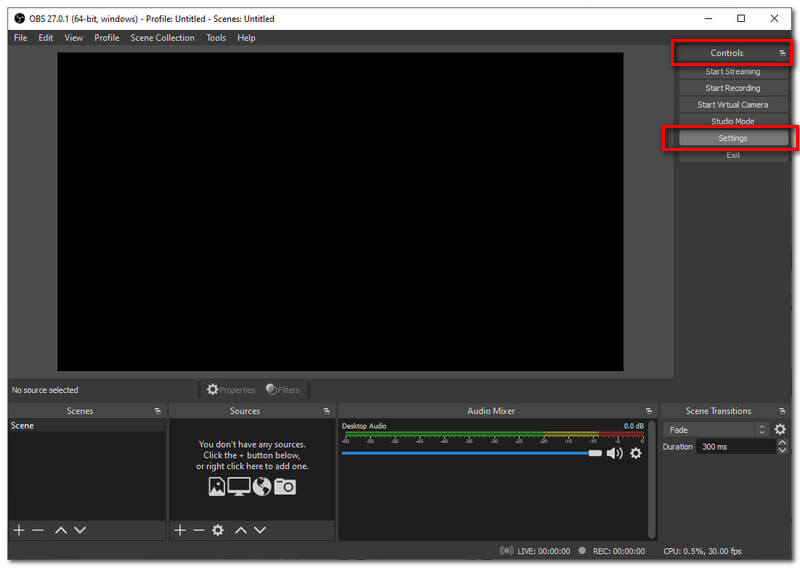Toggle Start Virtual Camera
The width and height of the screenshot is (800, 568).
click(x=732, y=105)
